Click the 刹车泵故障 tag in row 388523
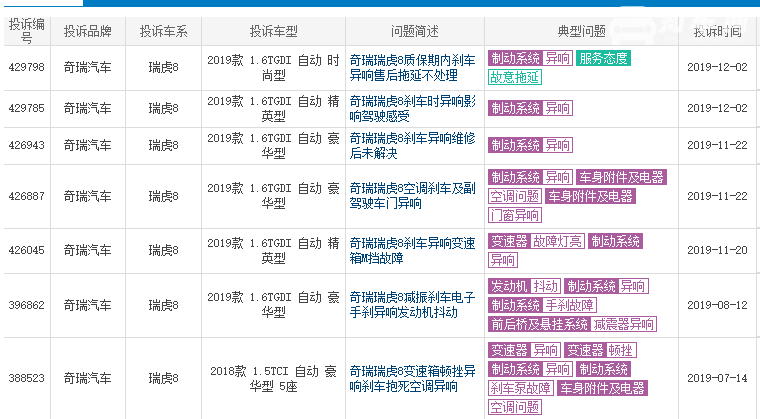The image size is (760, 419). coord(521,388)
